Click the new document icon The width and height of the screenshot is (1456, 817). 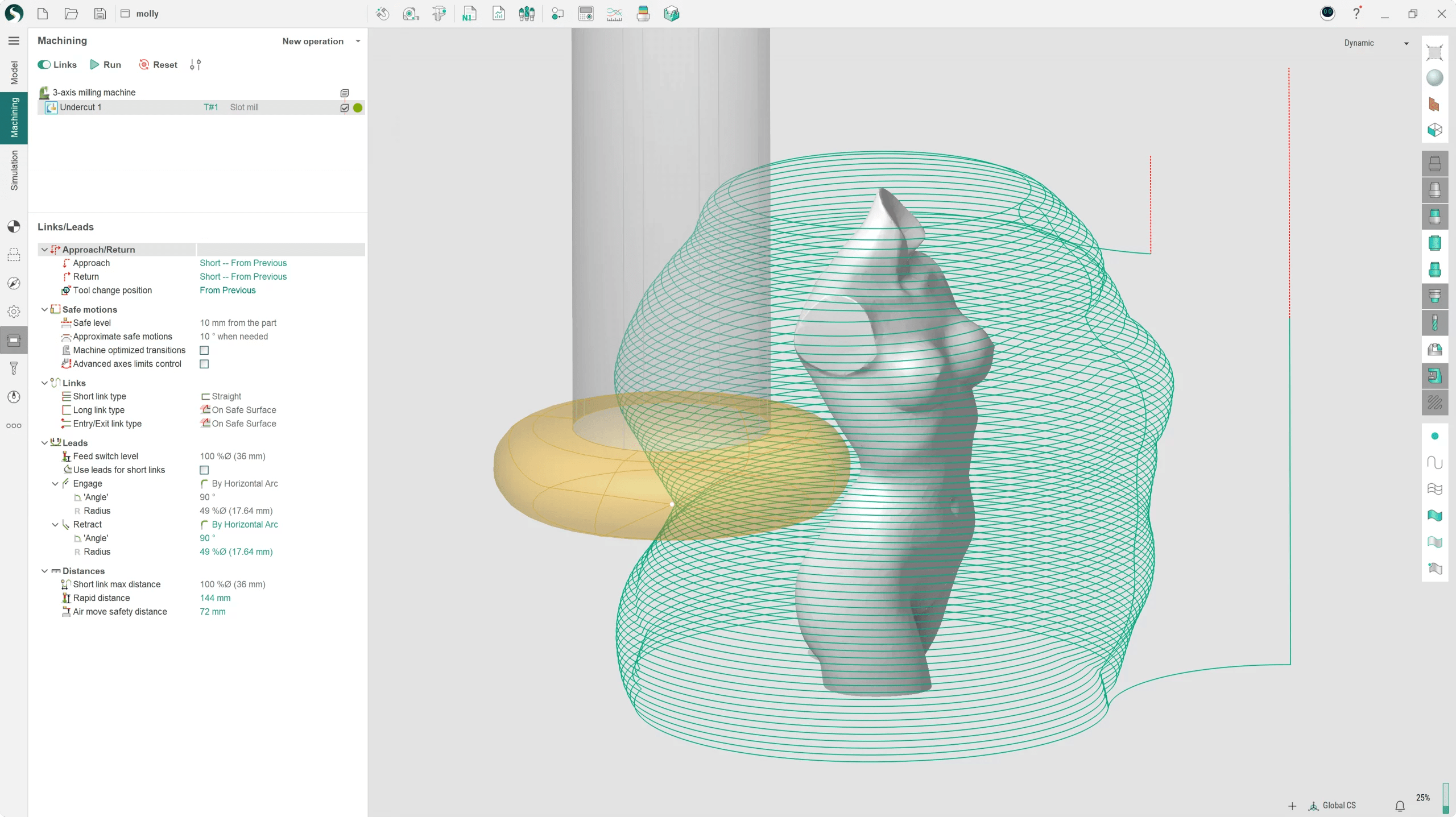43,14
